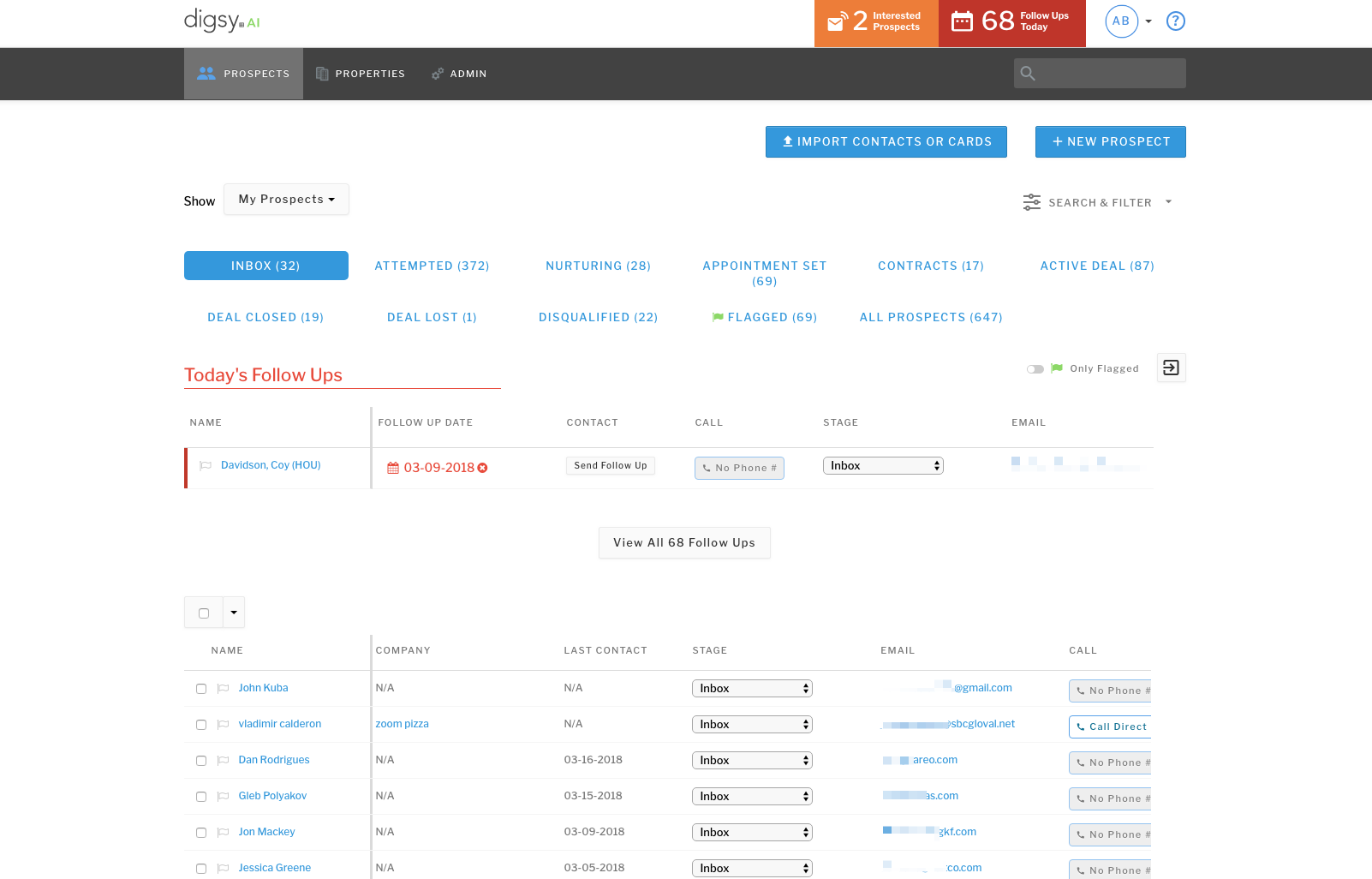This screenshot has width=1372, height=879.
Task: Tick the select-all prospects checkbox
Action: tap(204, 613)
